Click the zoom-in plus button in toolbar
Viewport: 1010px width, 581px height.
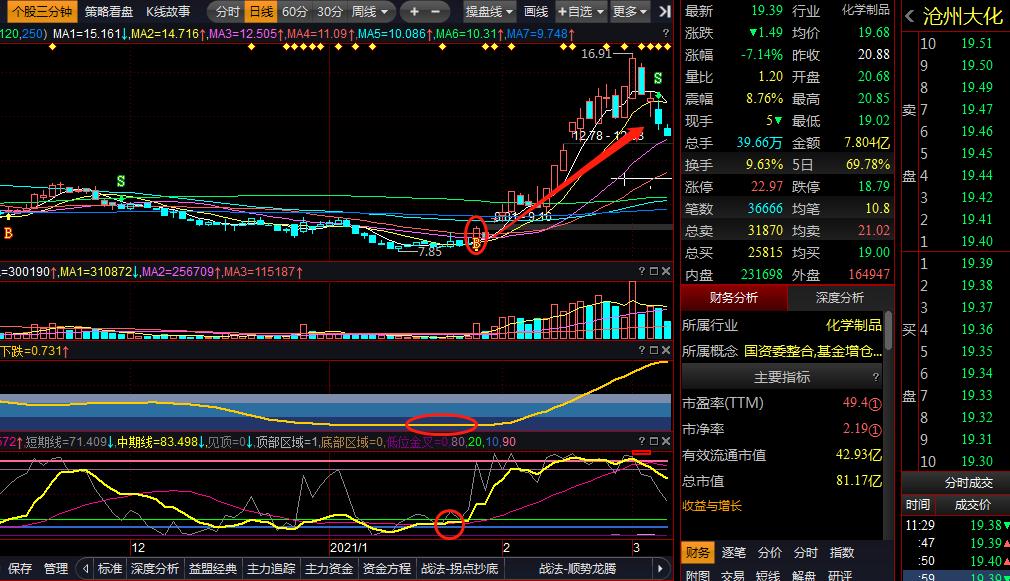pos(413,12)
